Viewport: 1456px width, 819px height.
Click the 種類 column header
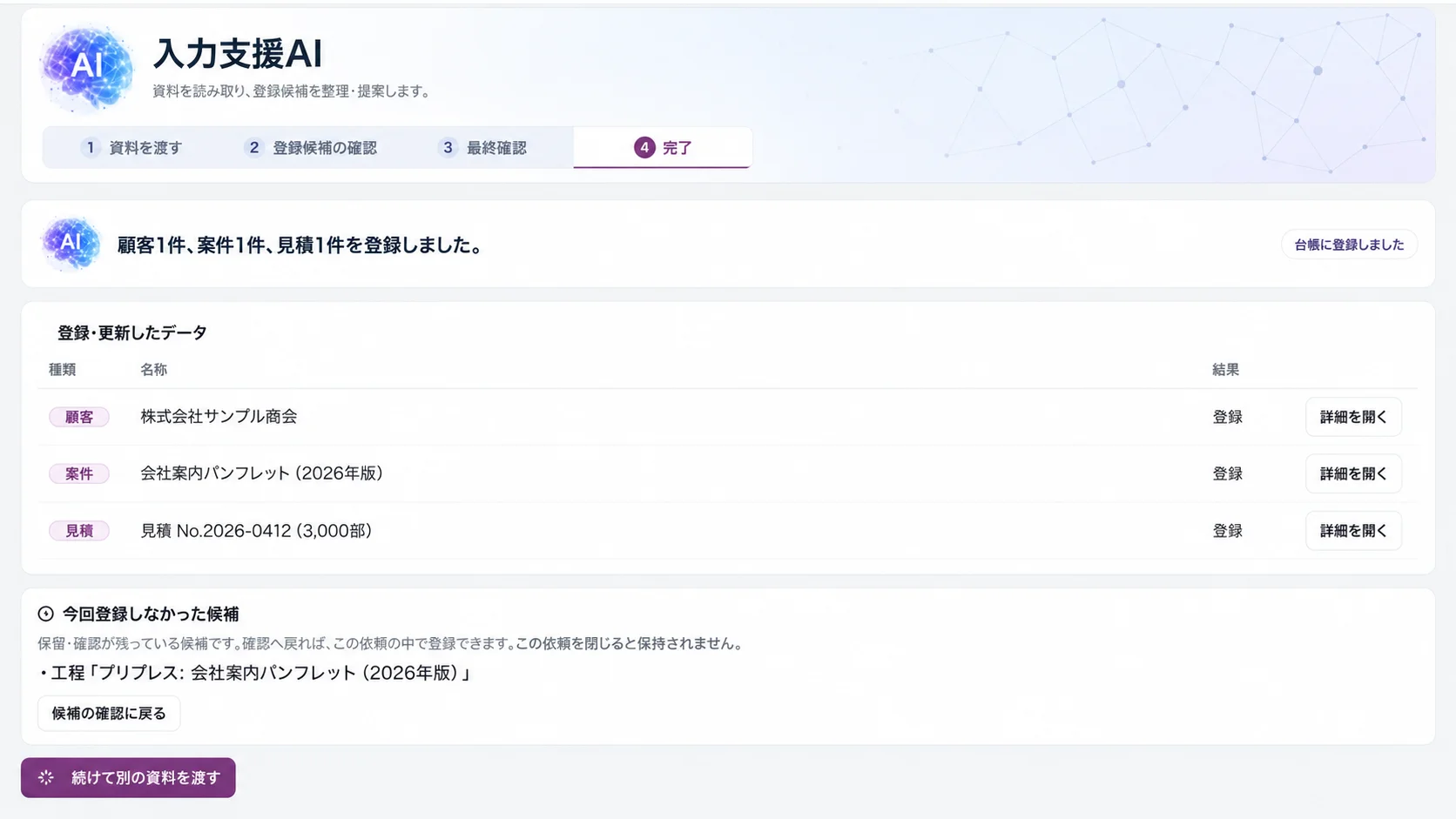[x=62, y=369]
